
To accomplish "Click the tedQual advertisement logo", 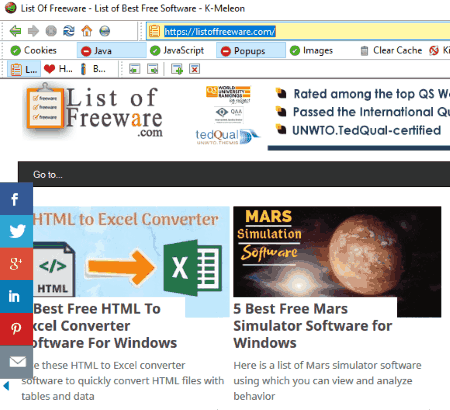I will pos(227,137).
